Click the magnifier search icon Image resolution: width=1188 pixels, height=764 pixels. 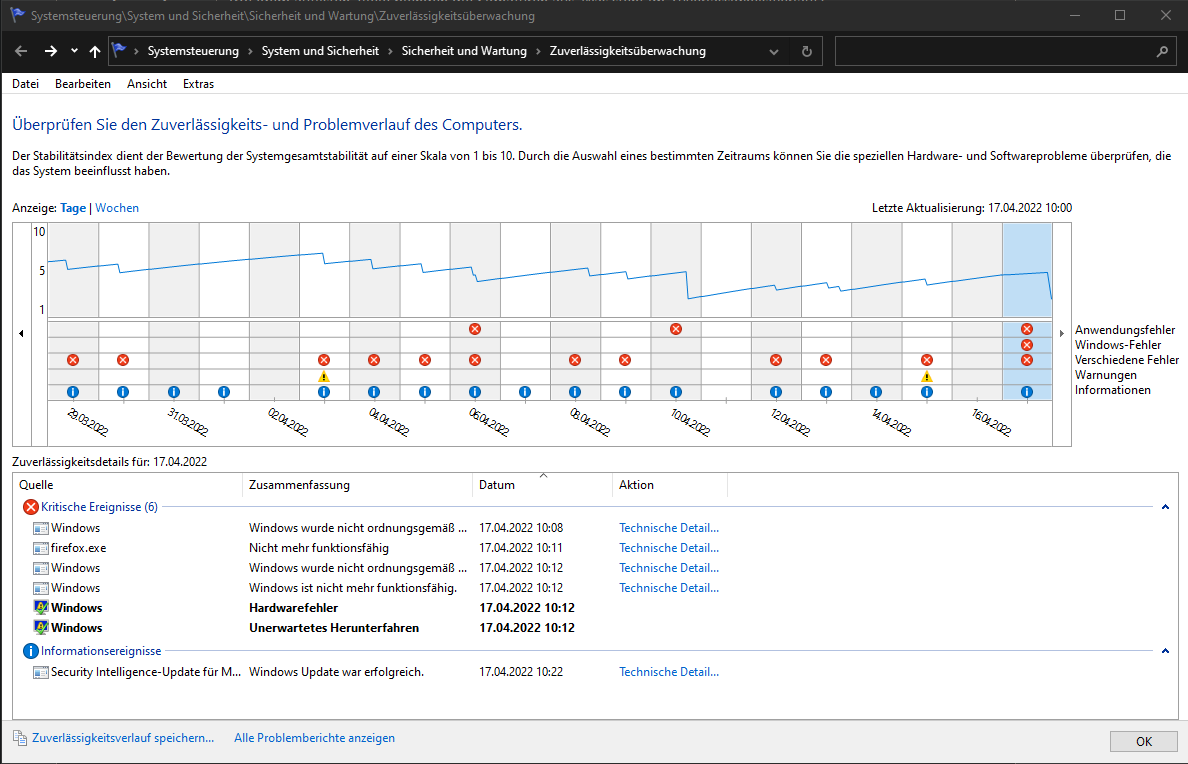pyautogui.click(x=1162, y=52)
